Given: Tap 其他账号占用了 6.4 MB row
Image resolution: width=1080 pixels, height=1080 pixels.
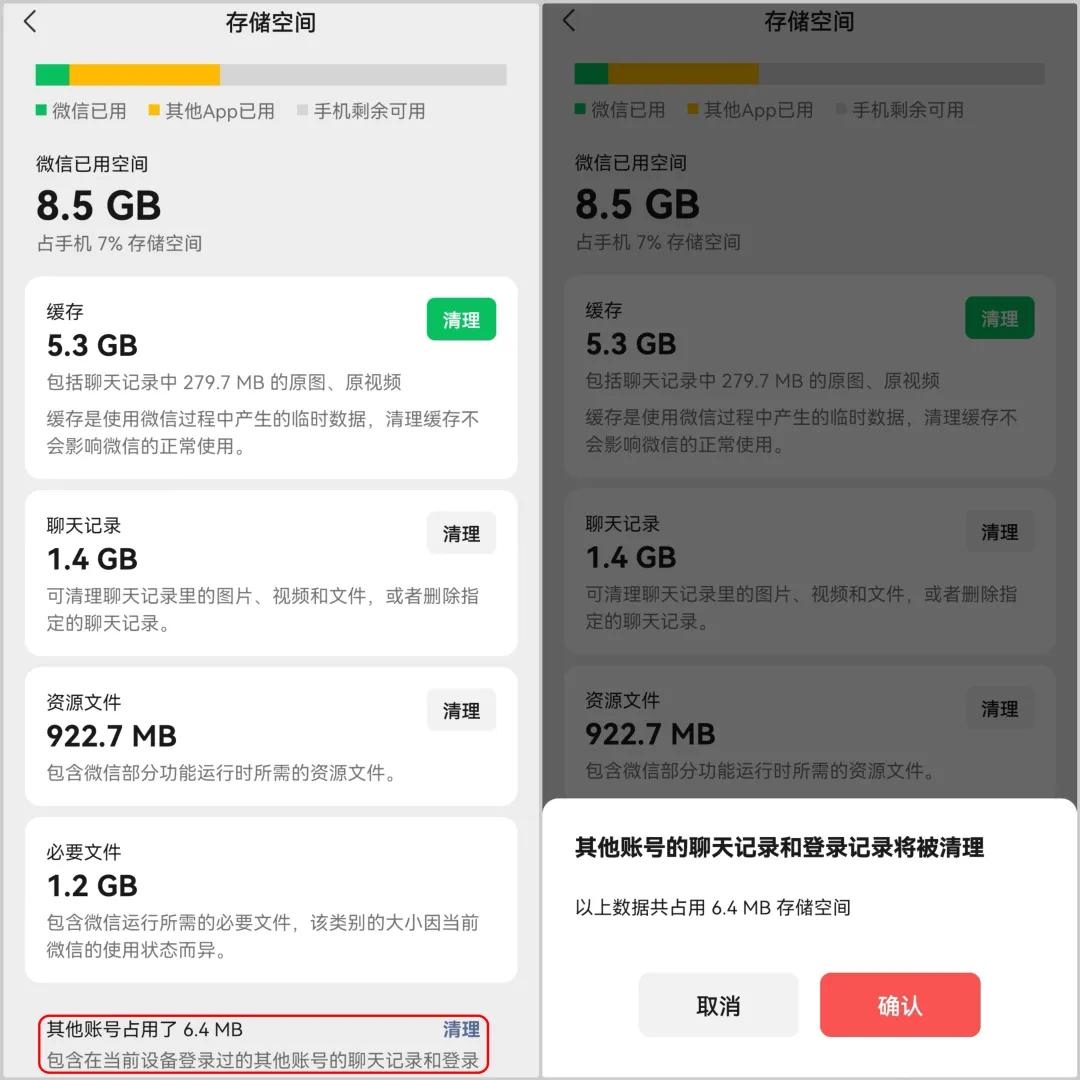Looking at the screenshot, I should 263,1043.
